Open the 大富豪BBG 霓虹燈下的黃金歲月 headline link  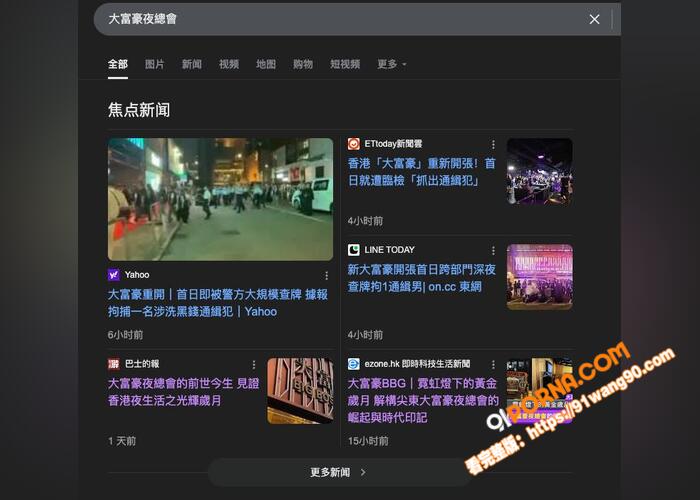423,400
